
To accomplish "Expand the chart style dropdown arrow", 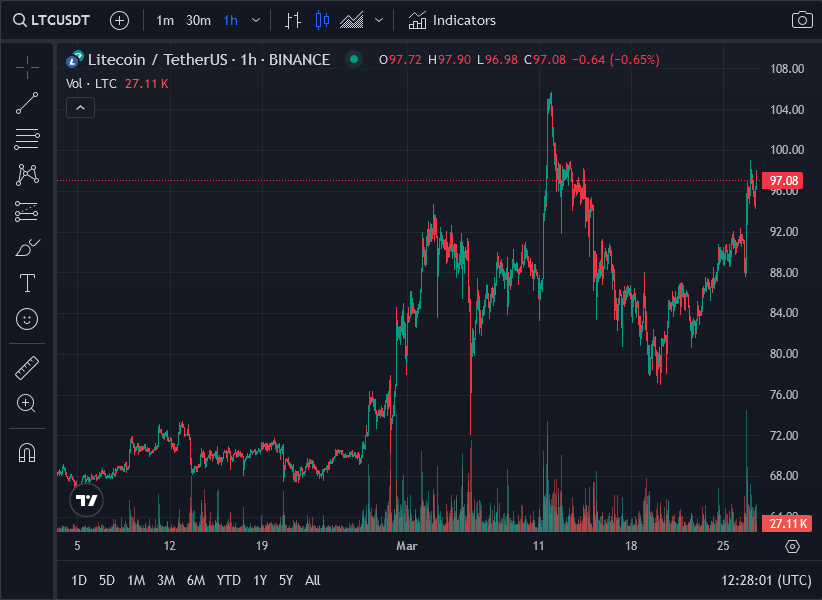I will point(379,20).
